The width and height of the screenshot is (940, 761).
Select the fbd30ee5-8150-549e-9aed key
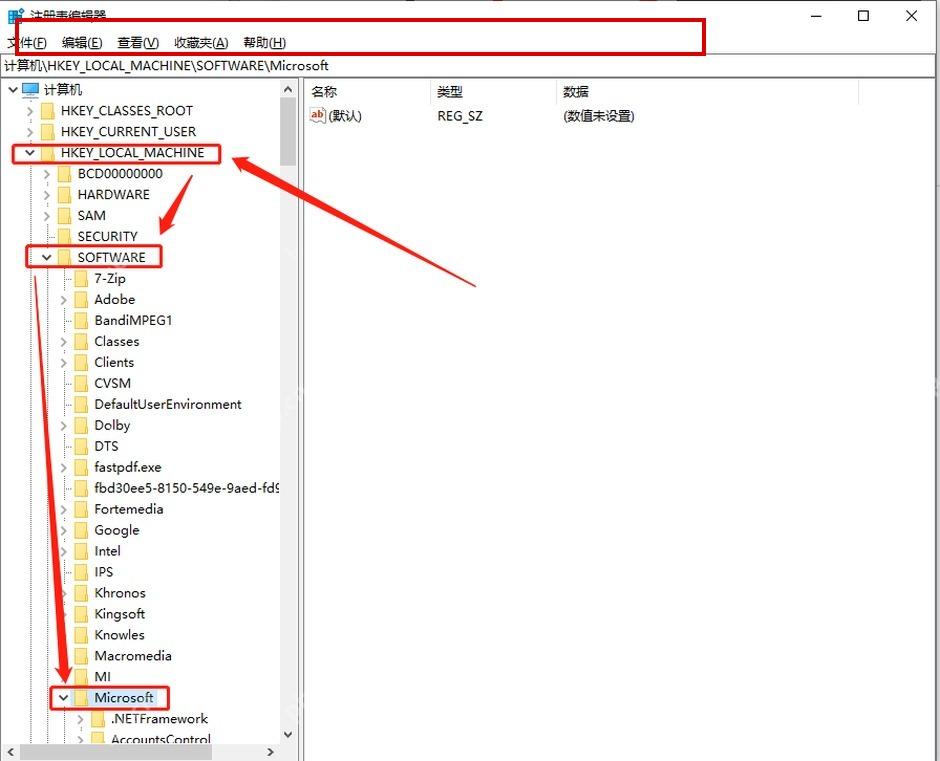pyautogui.click(x=186, y=488)
